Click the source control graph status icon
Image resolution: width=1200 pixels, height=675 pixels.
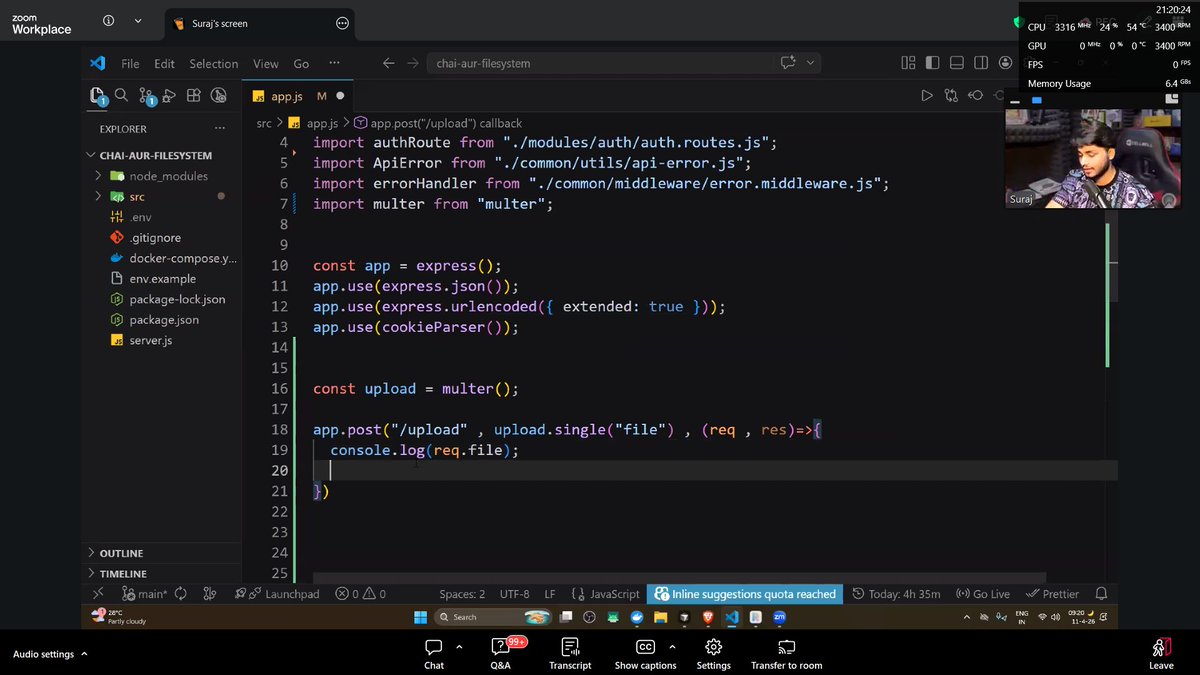click(x=209, y=593)
